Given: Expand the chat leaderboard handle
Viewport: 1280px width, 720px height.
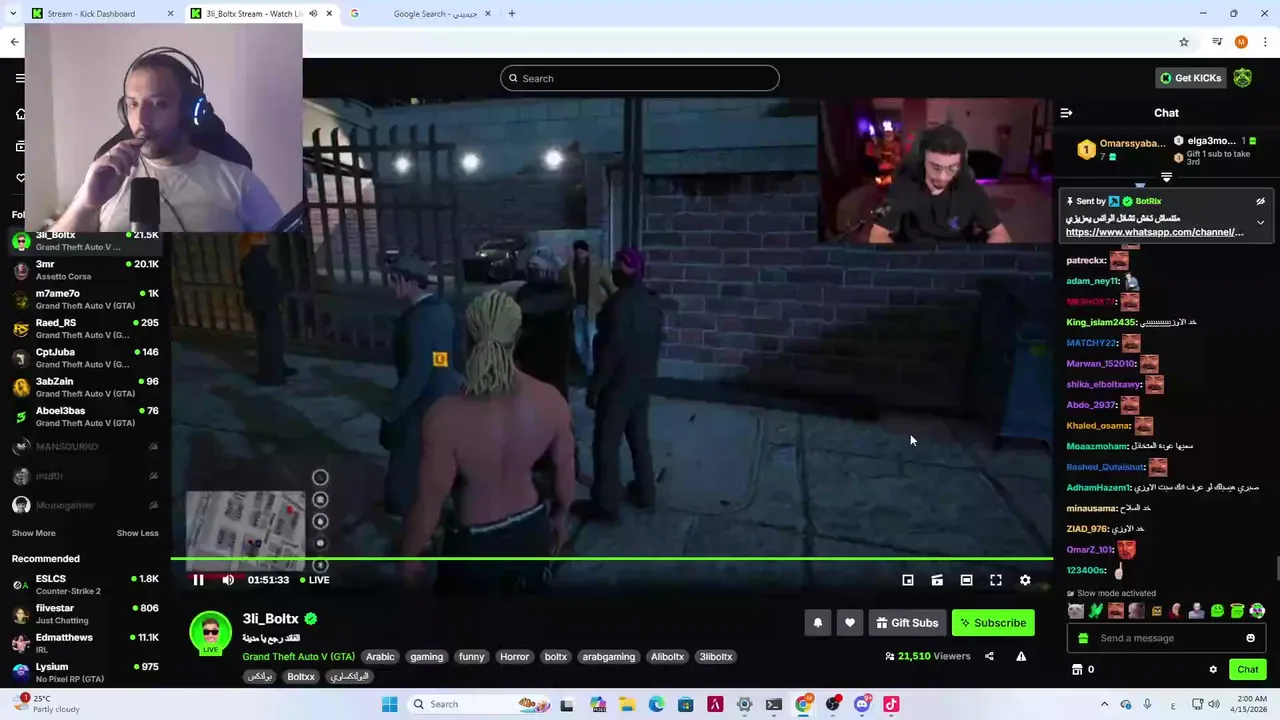Looking at the screenshot, I should [1166, 177].
